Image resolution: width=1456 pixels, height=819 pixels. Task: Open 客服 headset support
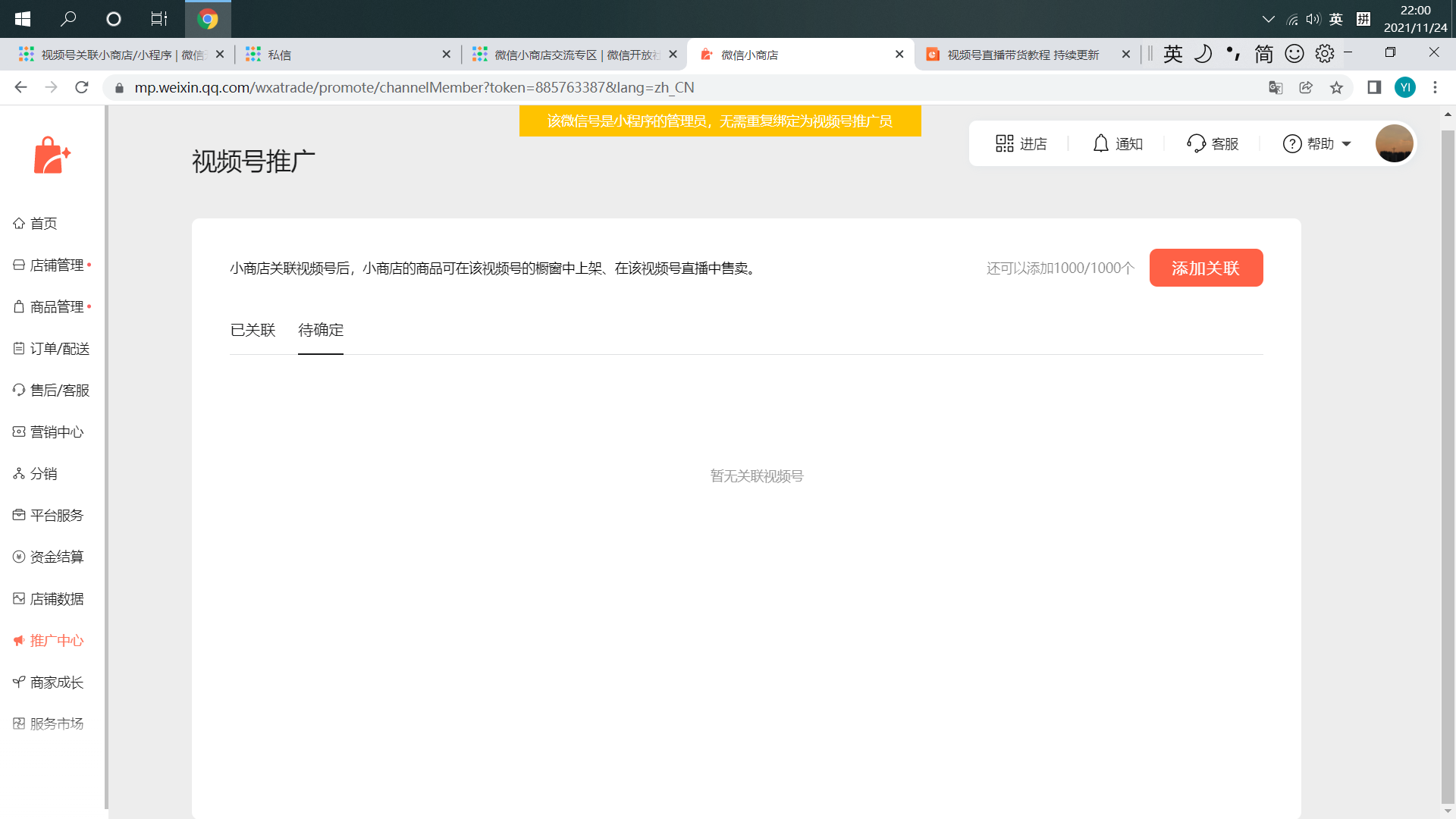pos(1196,143)
